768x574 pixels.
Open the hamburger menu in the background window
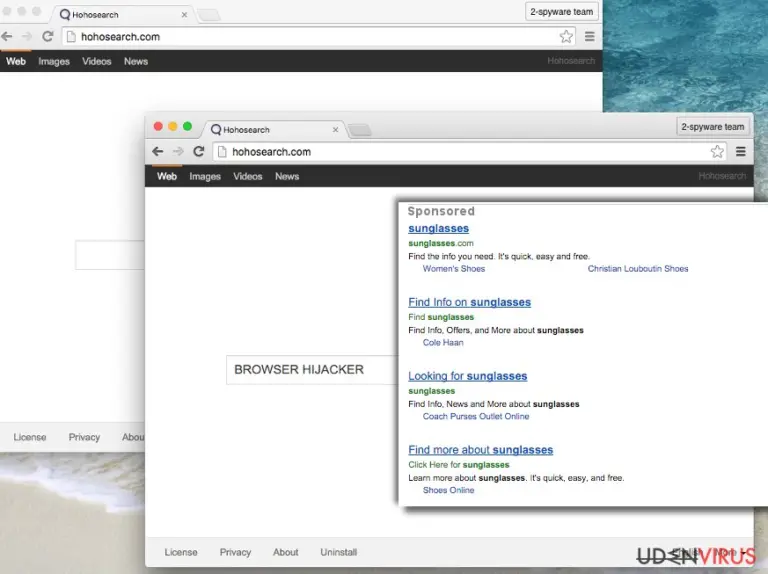point(590,36)
